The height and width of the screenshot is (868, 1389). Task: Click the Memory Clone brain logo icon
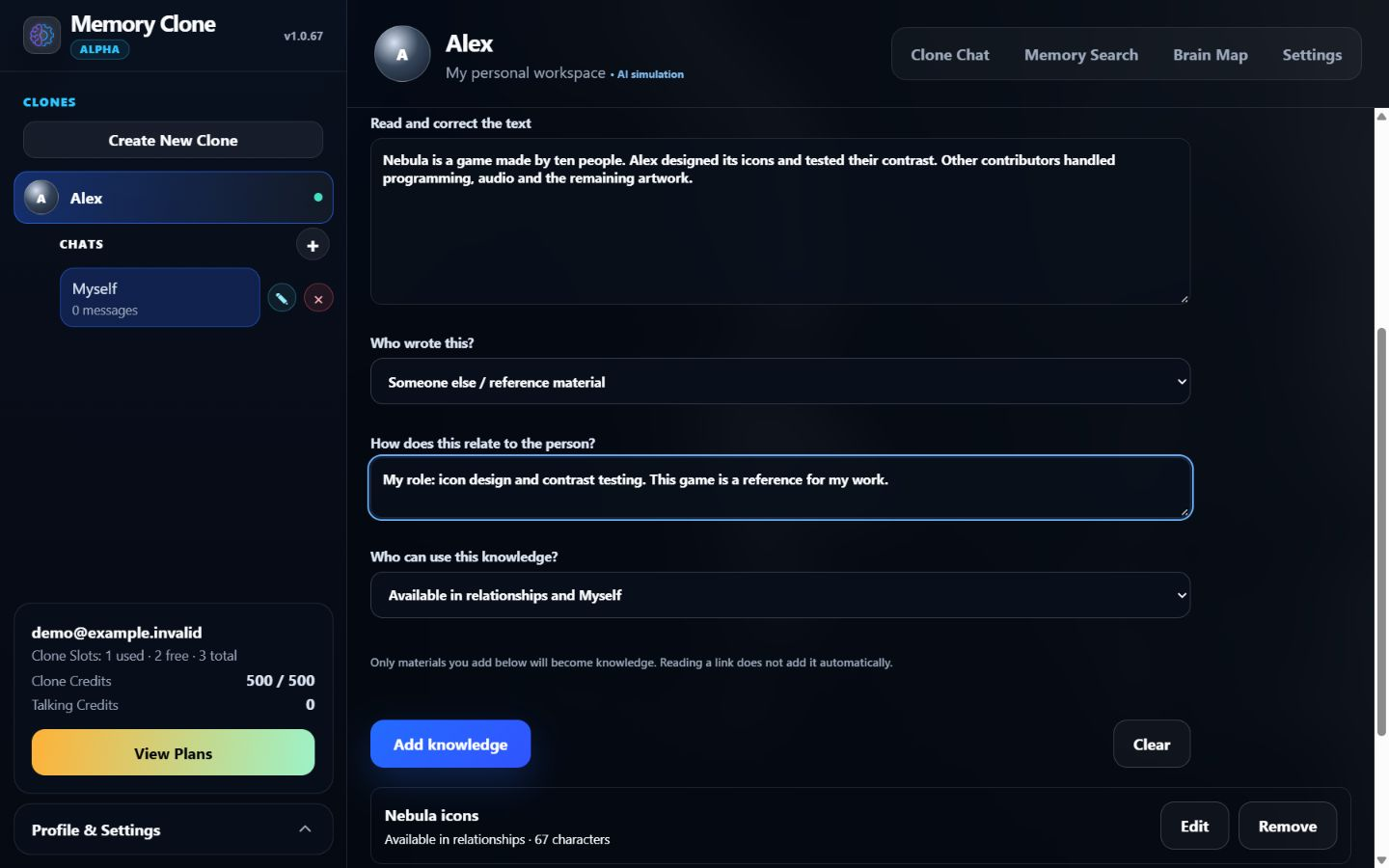pos(41,36)
